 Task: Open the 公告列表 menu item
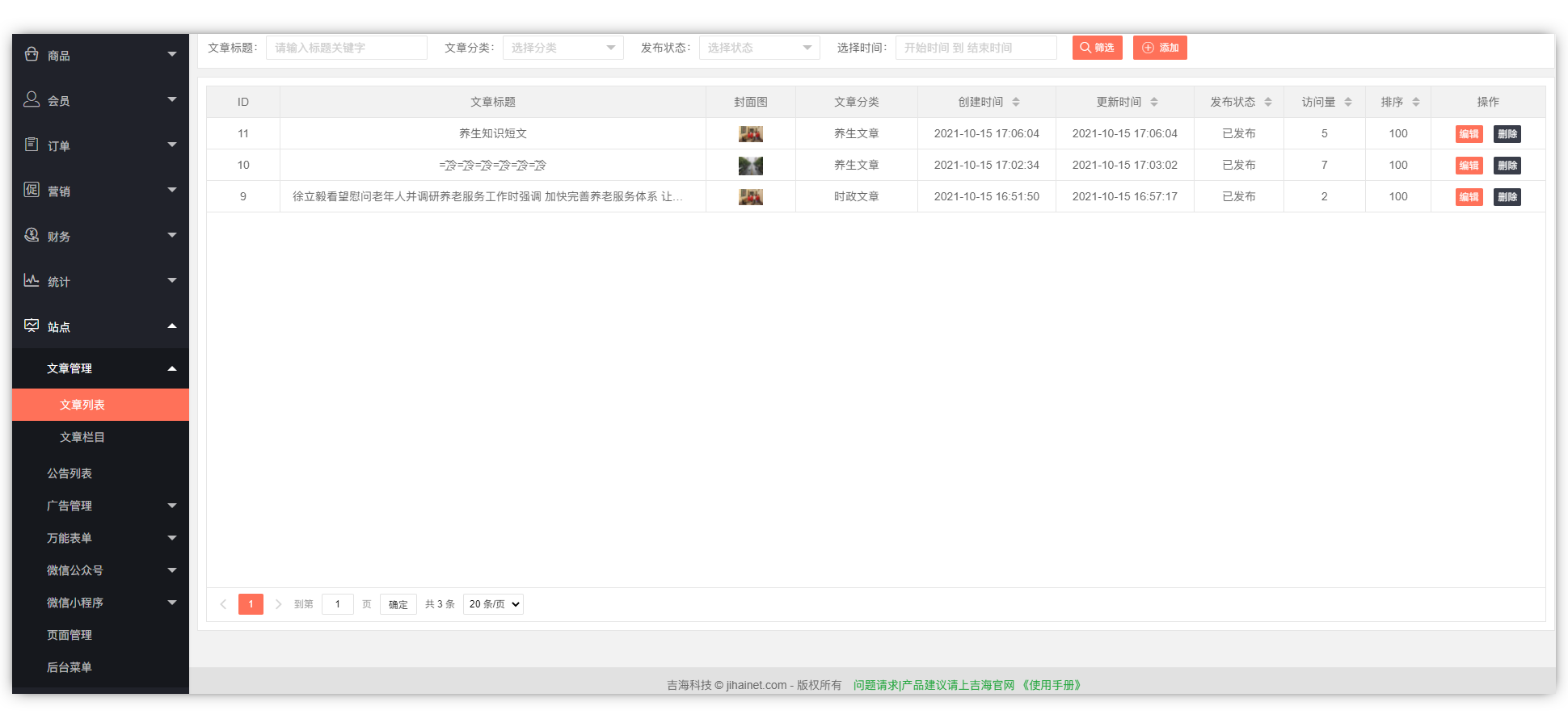tap(100, 473)
